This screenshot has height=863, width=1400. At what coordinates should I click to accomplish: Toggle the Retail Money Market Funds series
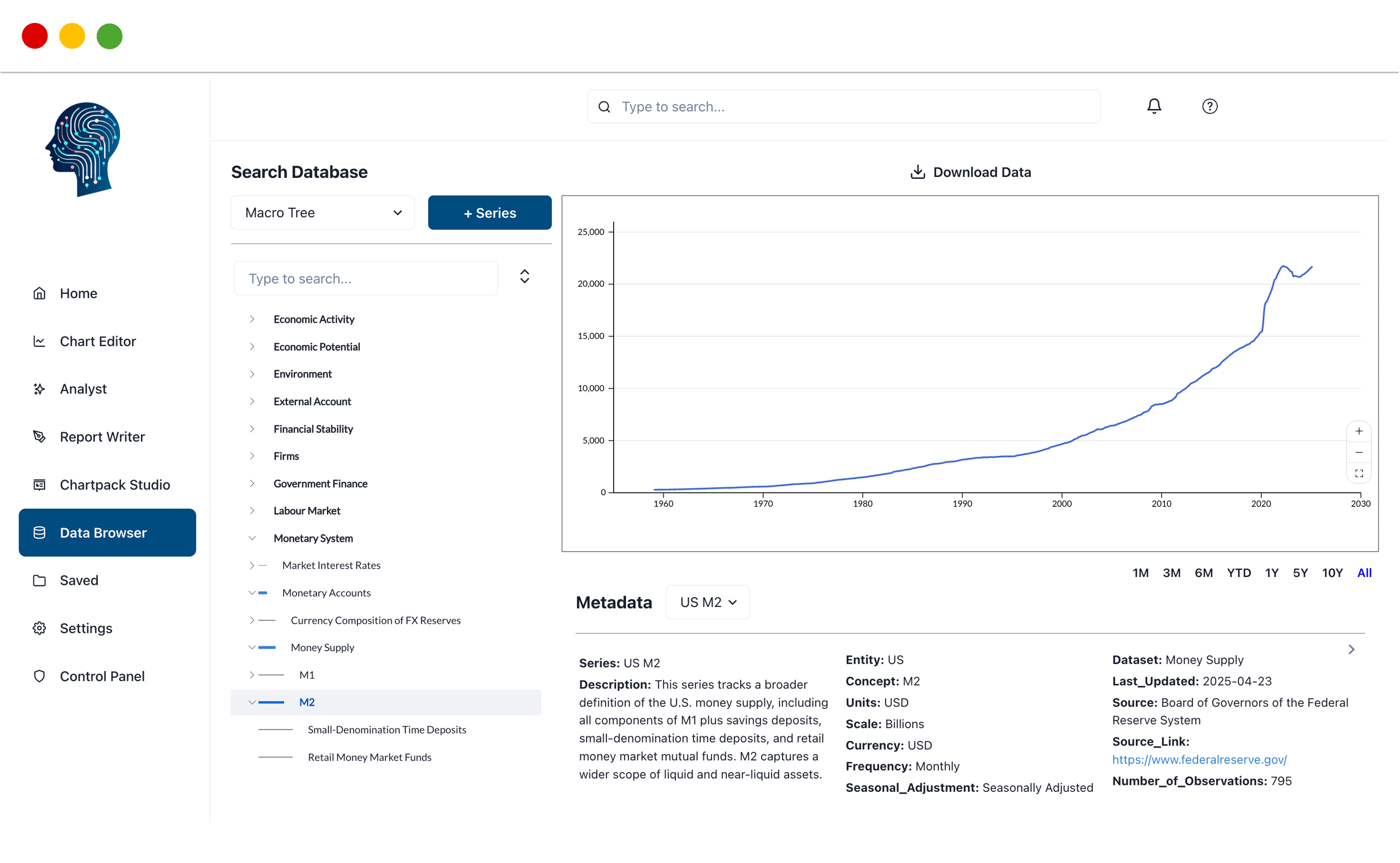coord(369,757)
